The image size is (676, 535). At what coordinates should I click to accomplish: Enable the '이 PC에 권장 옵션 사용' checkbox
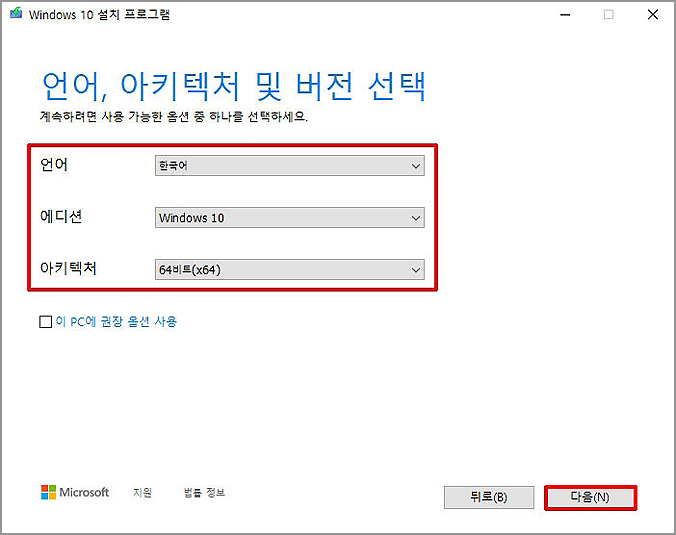(x=45, y=322)
